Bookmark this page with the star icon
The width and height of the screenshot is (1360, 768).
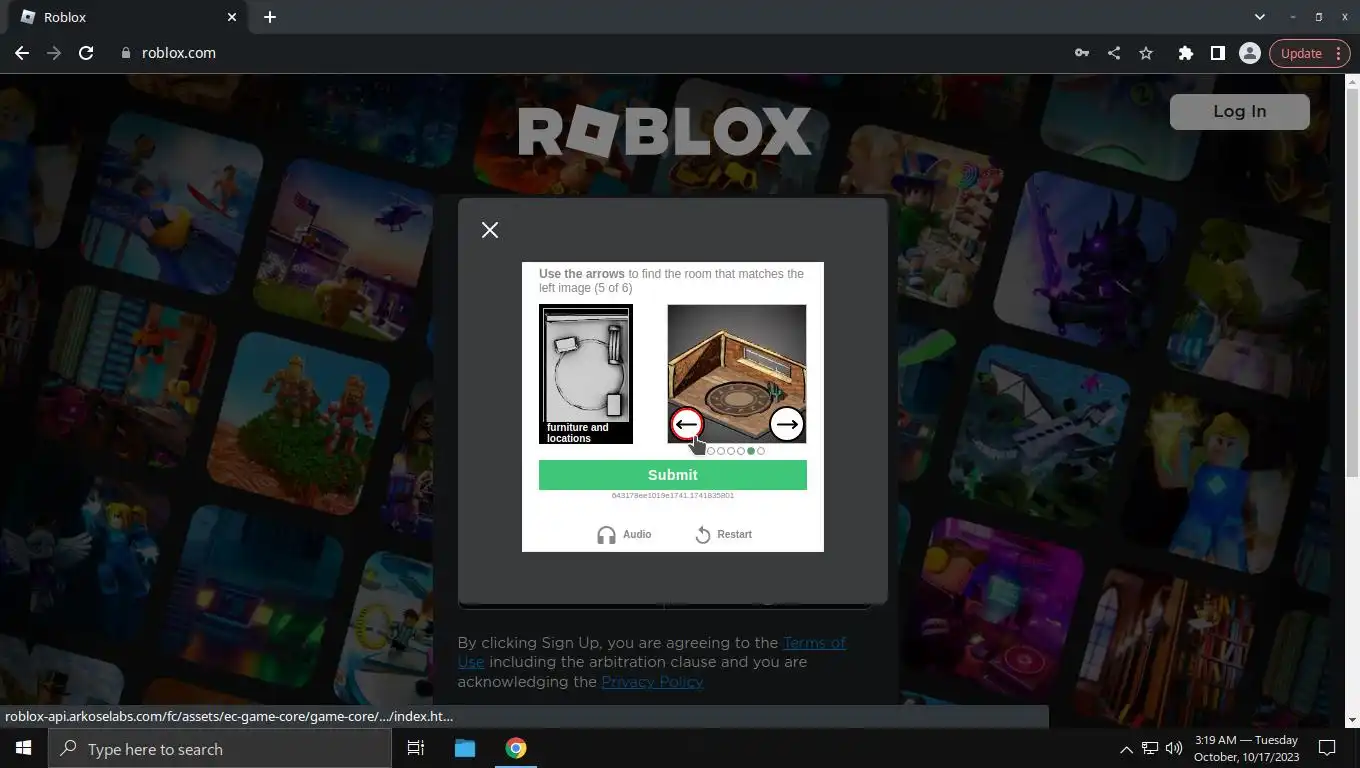click(1146, 53)
